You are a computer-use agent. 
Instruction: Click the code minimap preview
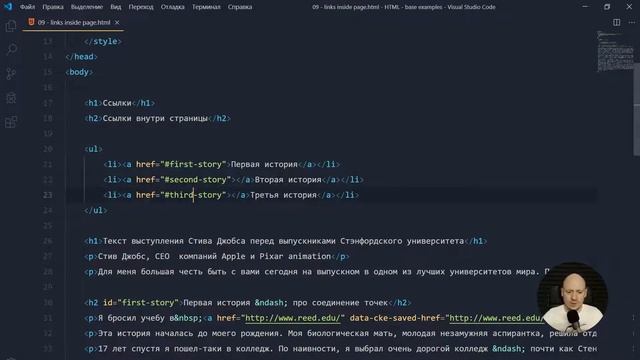(615, 51)
